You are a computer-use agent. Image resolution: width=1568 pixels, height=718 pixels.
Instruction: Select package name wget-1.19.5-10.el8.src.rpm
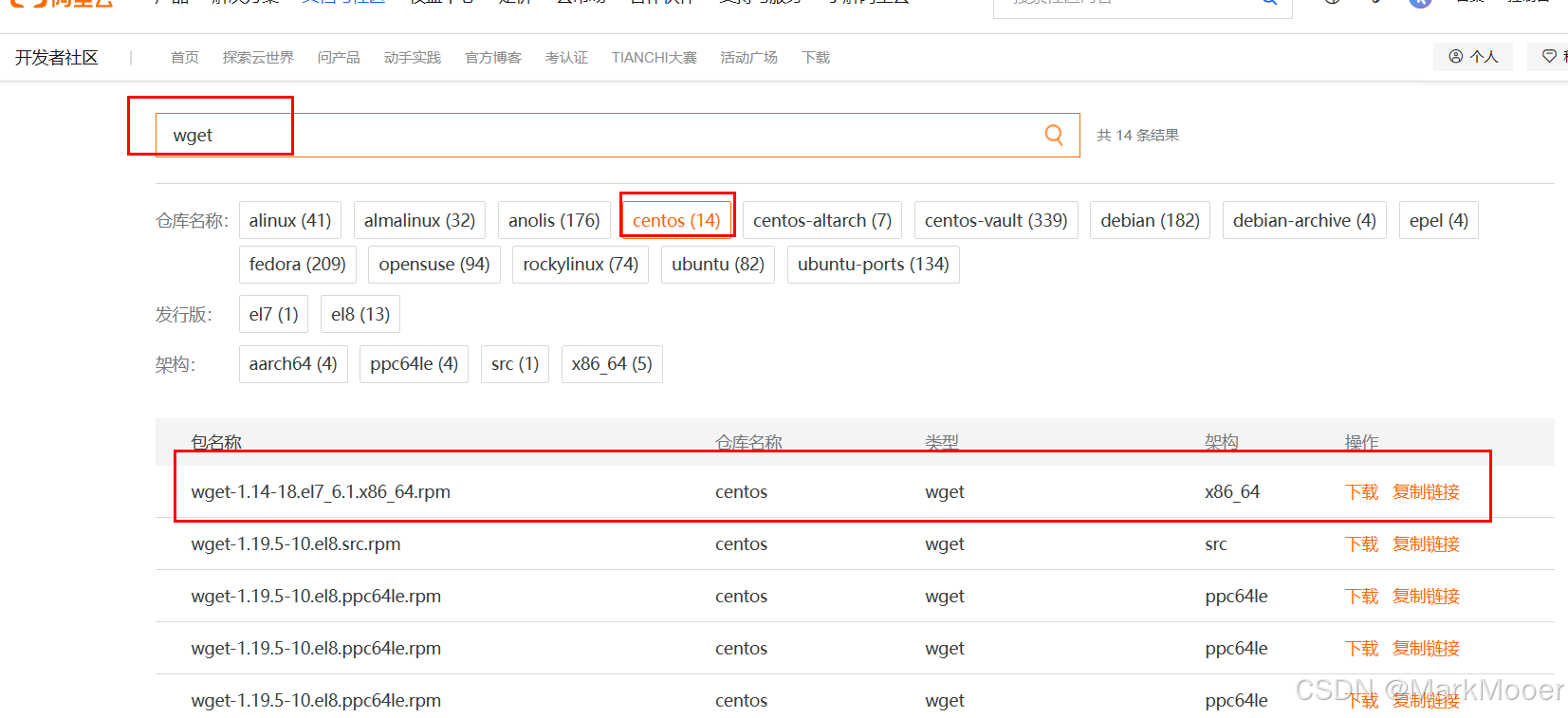(296, 543)
